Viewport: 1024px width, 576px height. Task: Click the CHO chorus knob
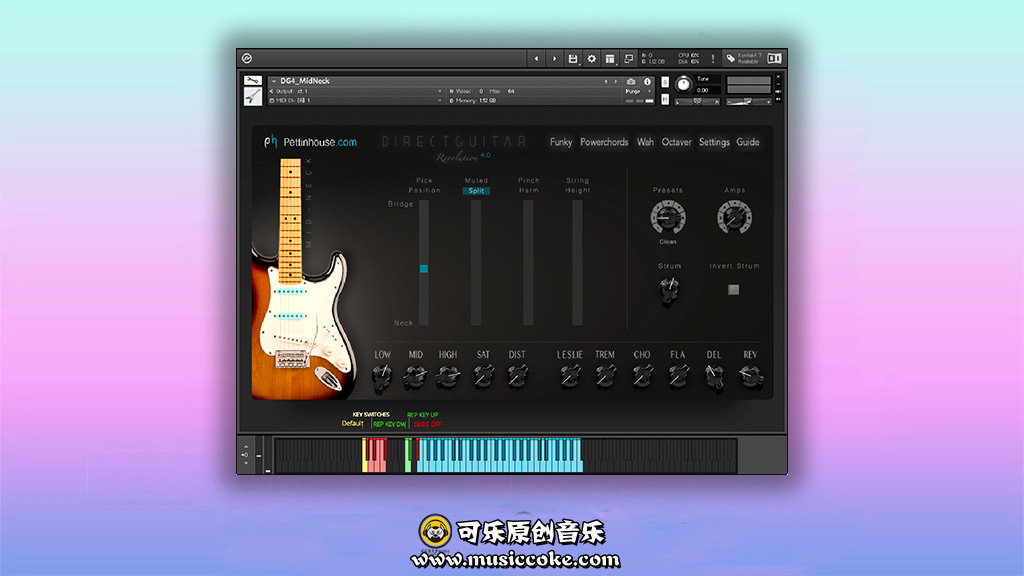point(642,376)
